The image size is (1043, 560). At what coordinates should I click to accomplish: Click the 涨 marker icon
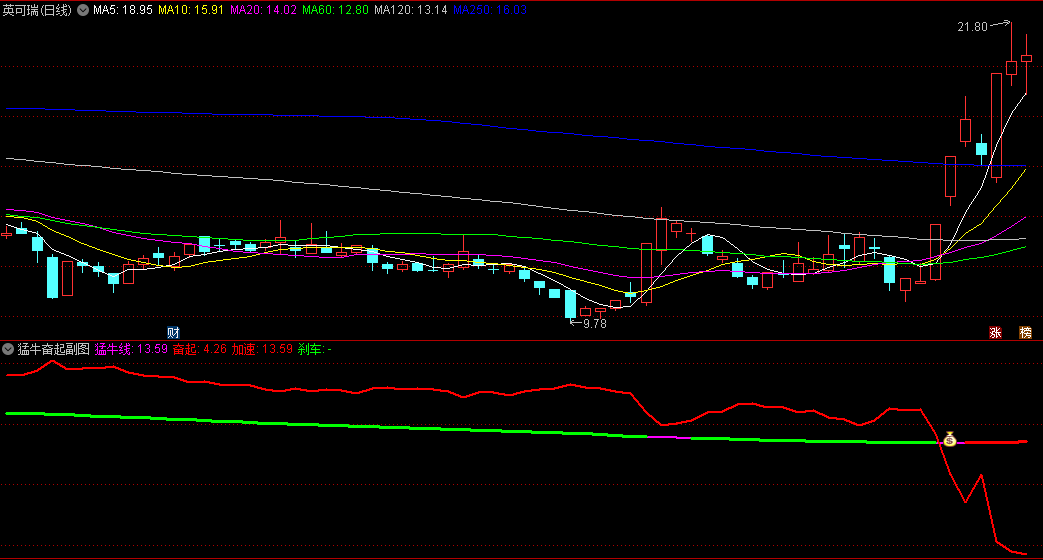click(995, 333)
